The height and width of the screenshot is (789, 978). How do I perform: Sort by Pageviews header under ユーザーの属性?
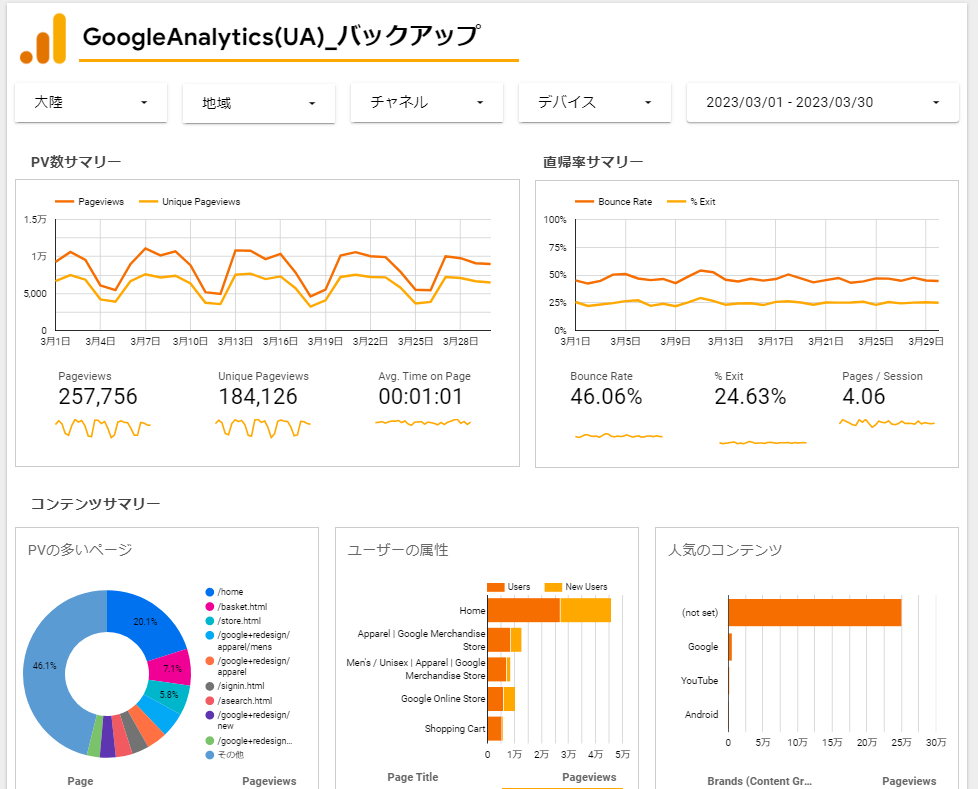(589, 777)
